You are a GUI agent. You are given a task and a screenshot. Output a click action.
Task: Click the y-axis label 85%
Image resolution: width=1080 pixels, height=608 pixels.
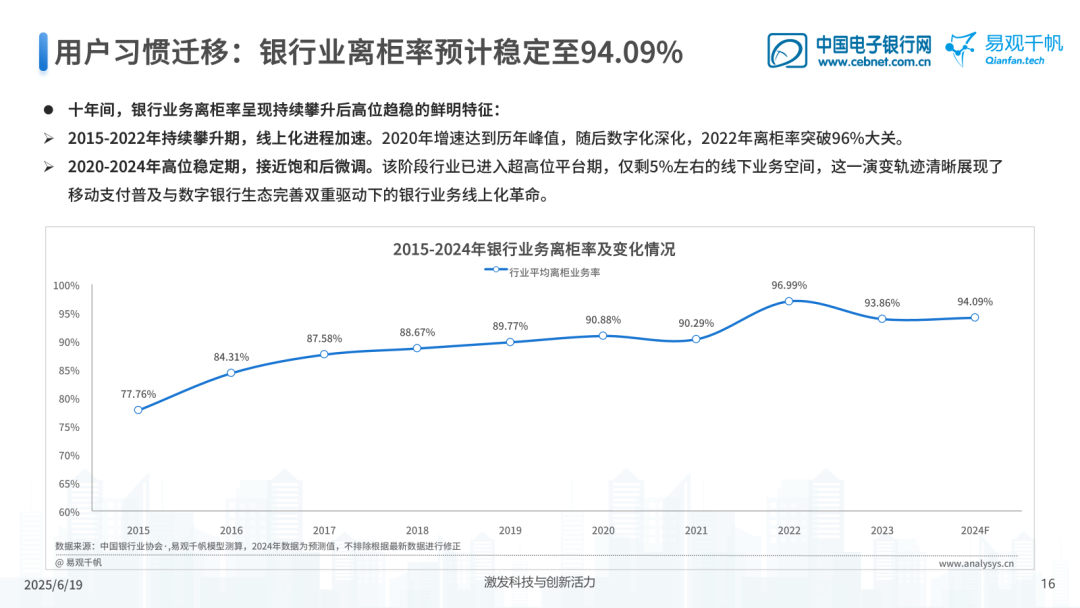coord(69,370)
